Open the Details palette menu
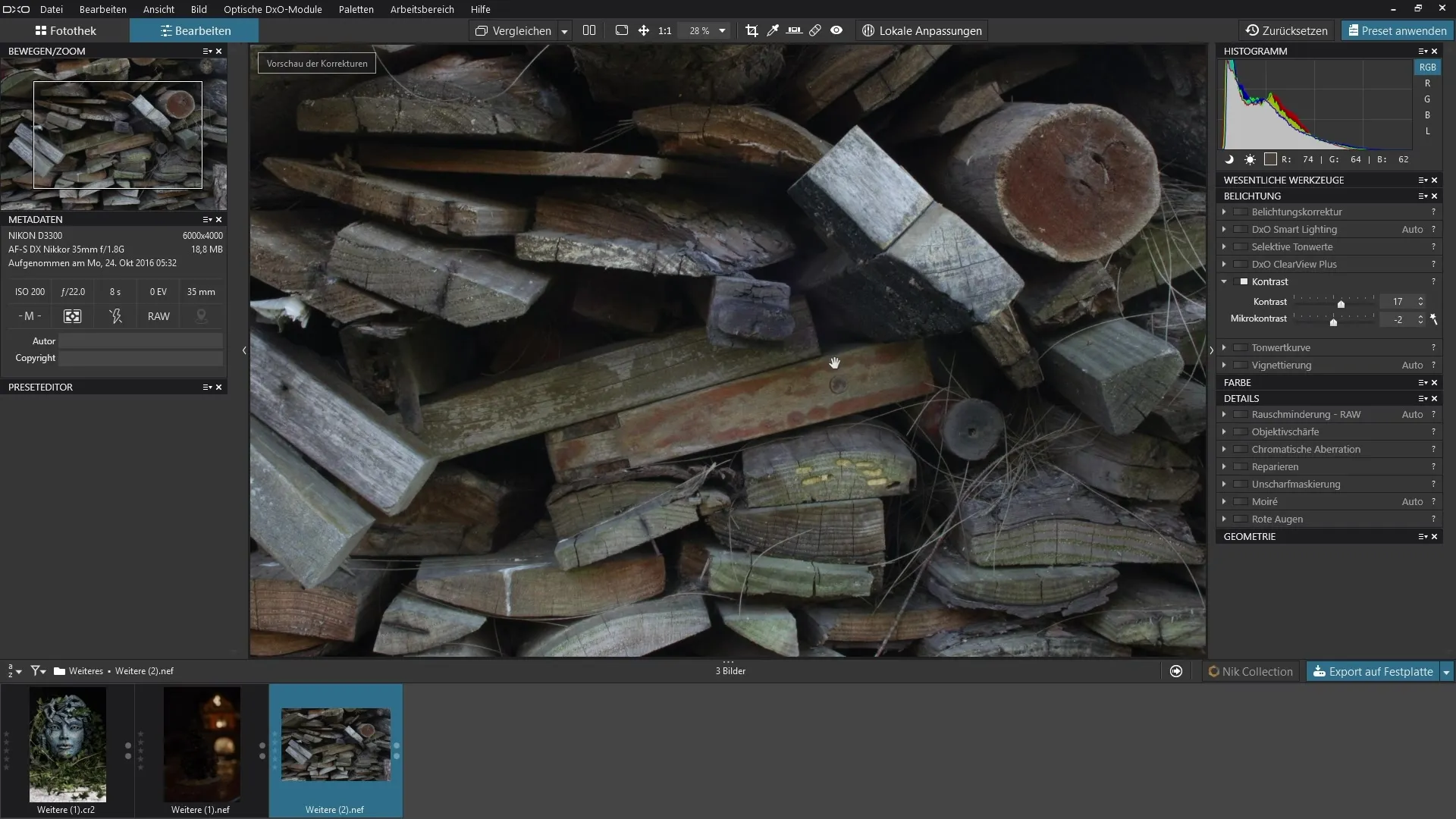1456x819 pixels. coord(1423,399)
